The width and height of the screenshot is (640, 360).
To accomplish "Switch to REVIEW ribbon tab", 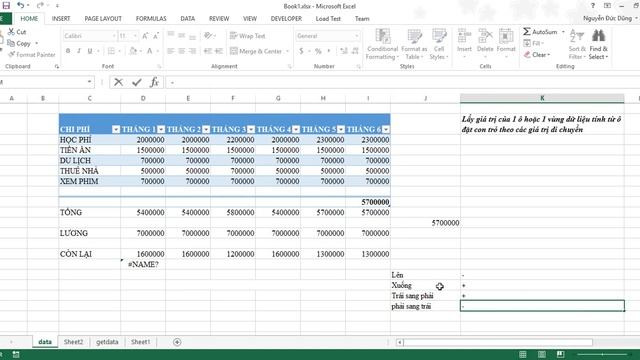I will [219, 19].
